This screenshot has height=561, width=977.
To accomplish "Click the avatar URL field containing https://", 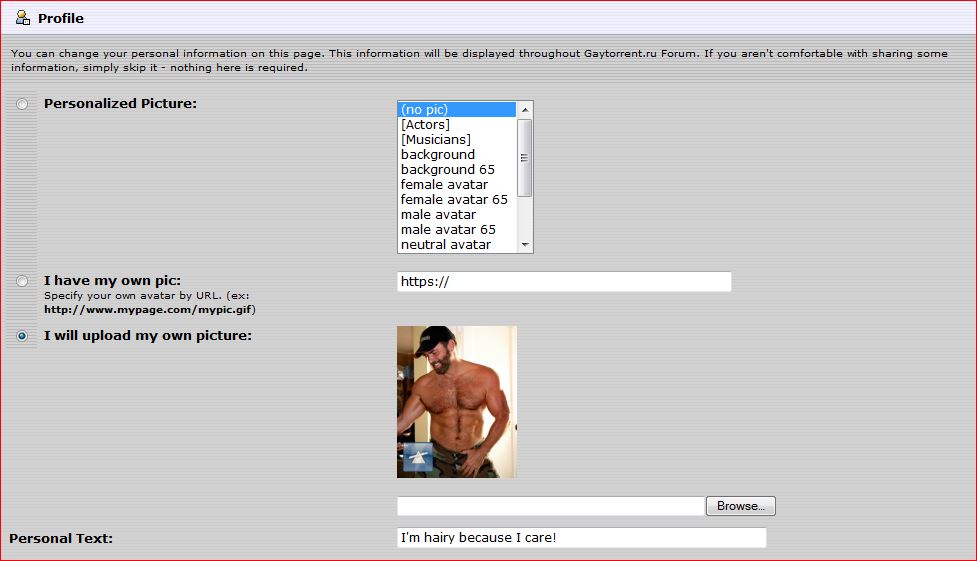I will (x=563, y=282).
